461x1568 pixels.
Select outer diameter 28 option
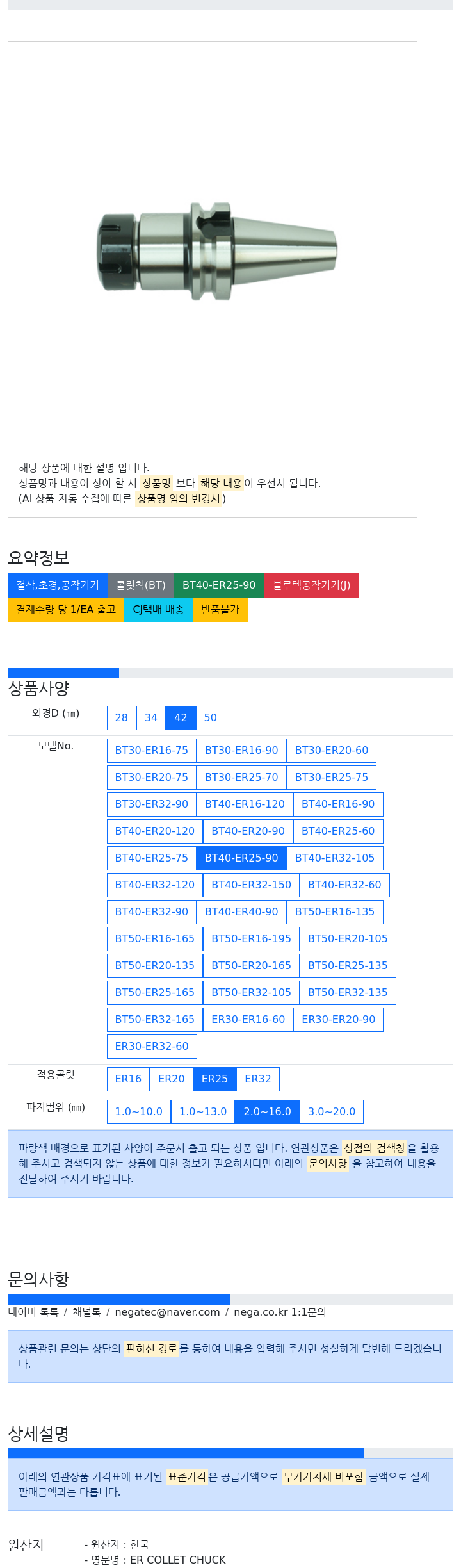(122, 718)
